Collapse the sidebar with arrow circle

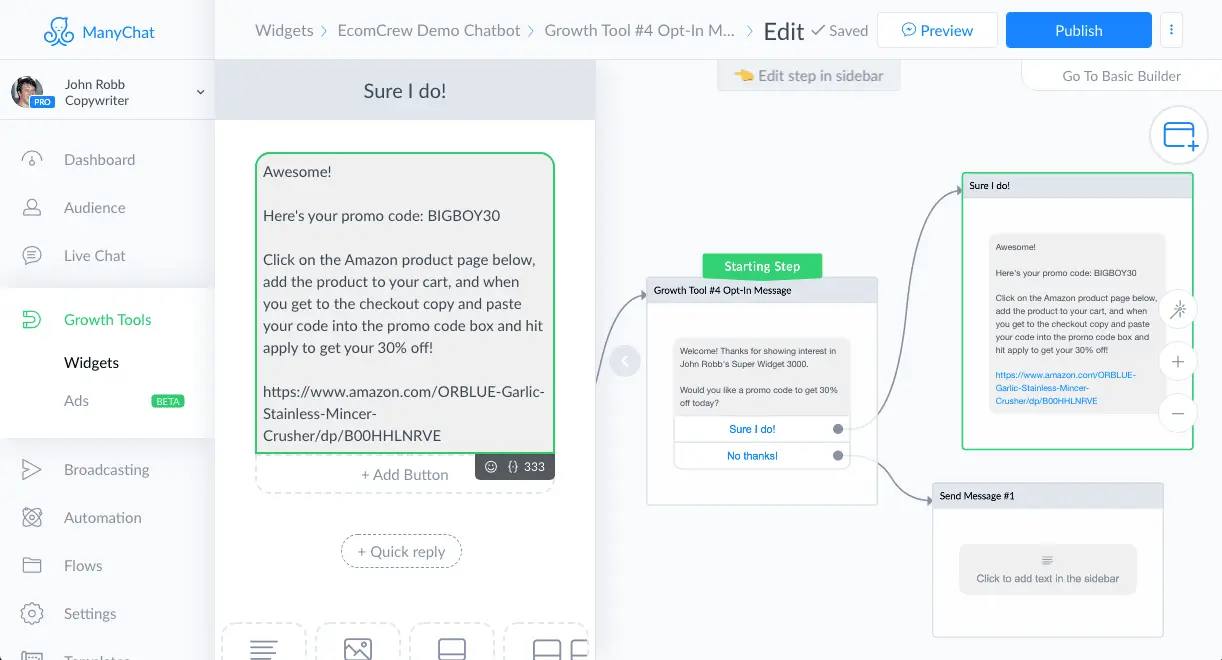pyautogui.click(x=625, y=361)
